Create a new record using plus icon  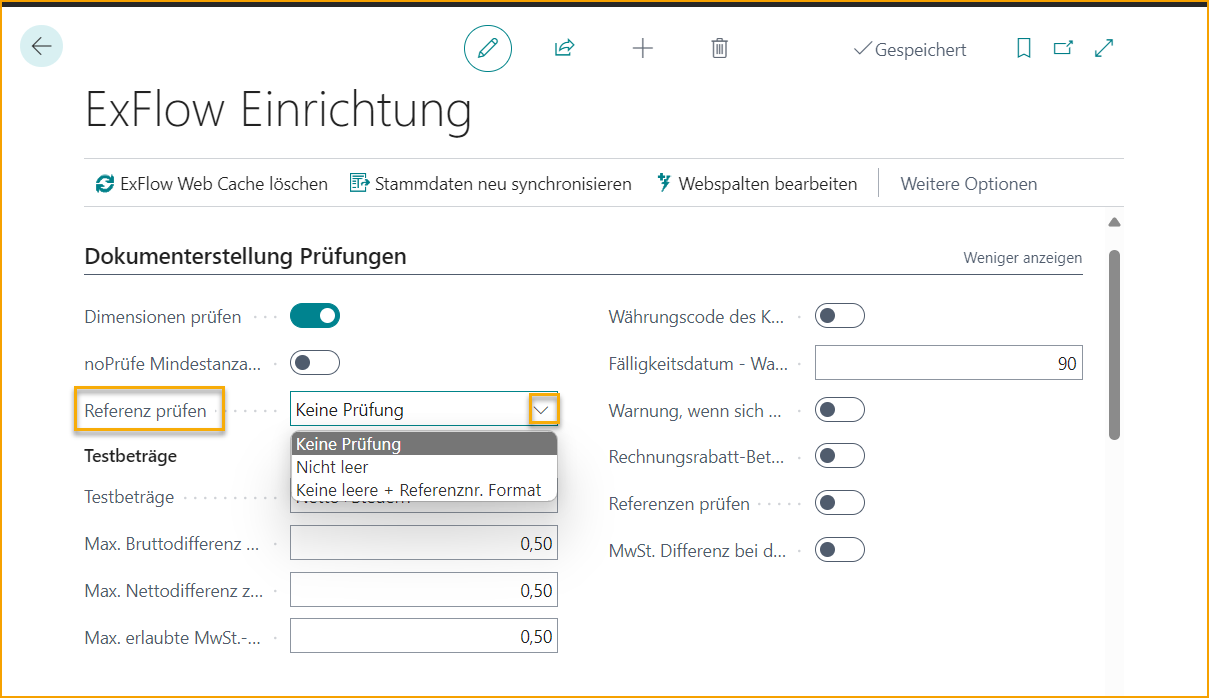coord(642,47)
